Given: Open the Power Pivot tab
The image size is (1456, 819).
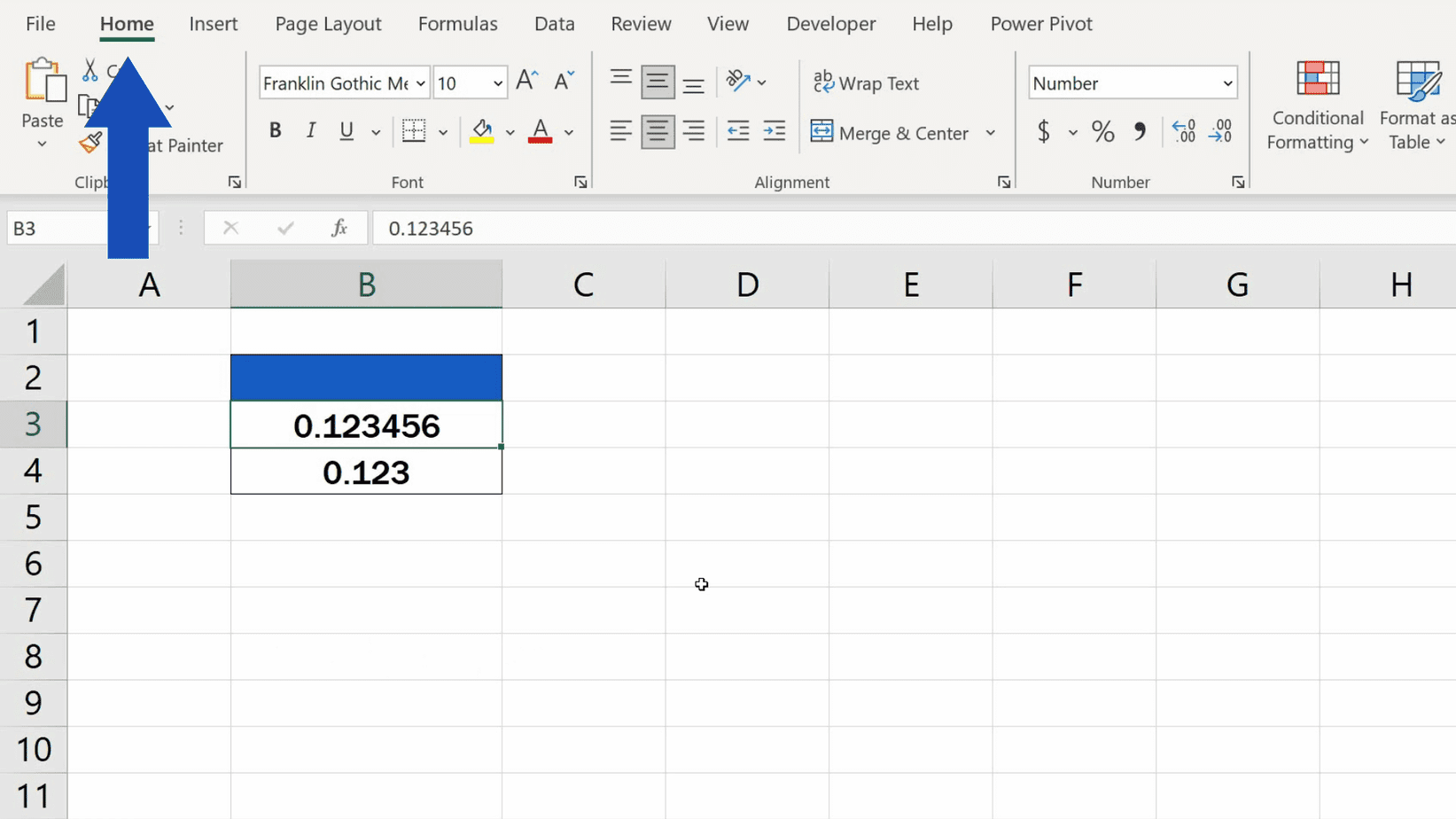Looking at the screenshot, I should point(1041,24).
